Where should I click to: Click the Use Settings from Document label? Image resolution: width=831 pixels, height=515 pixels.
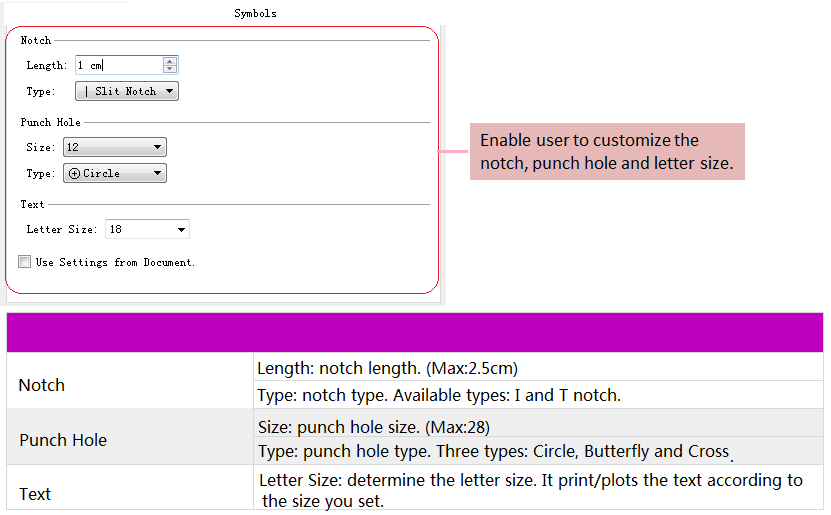(x=115, y=262)
